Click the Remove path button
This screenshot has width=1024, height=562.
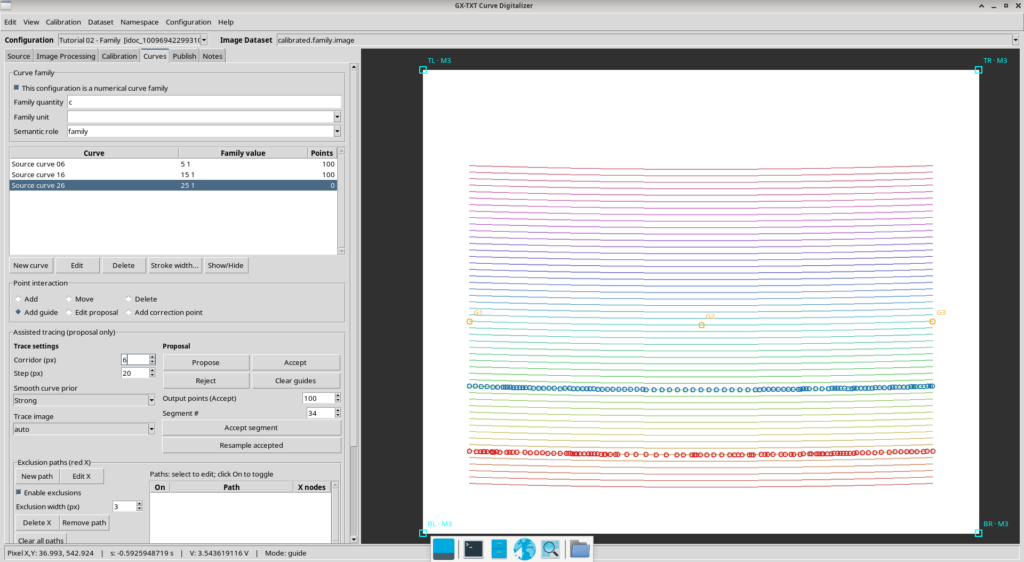point(84,523)
